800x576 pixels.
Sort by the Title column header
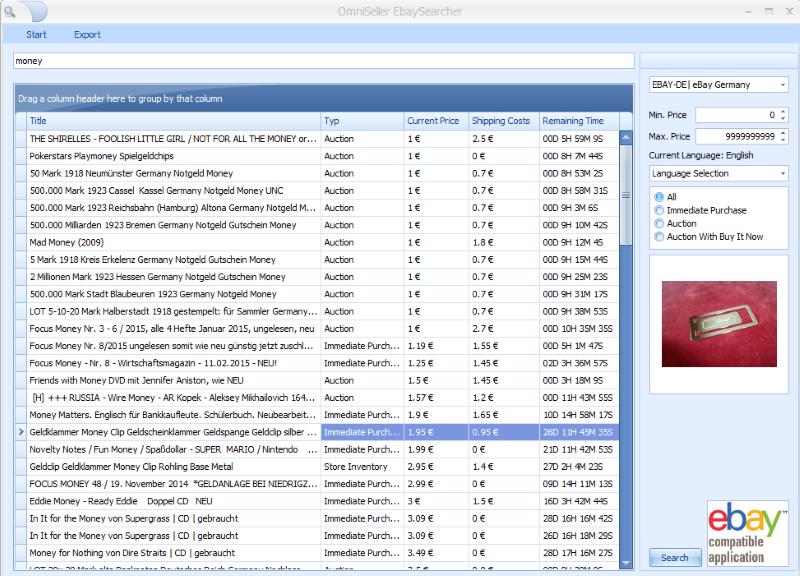[x=173, y=121]
